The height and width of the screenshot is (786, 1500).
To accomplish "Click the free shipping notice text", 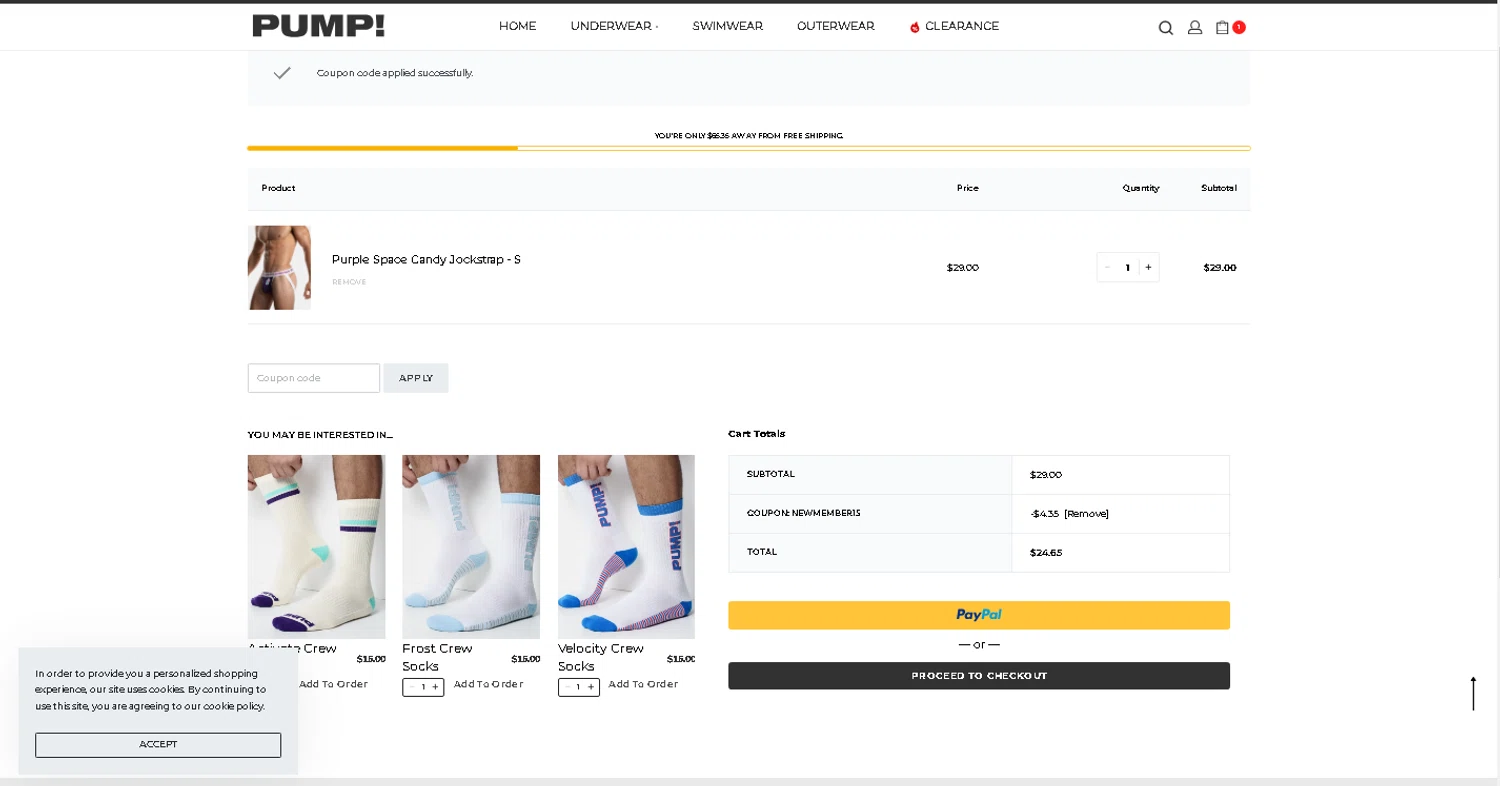I will pos(749,135).
